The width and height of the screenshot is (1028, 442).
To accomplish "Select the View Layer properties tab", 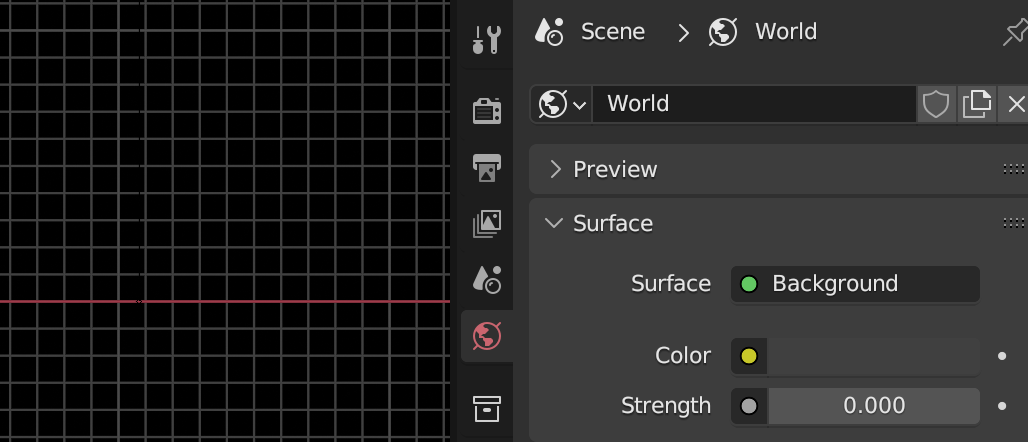I will tap(487, 224).
